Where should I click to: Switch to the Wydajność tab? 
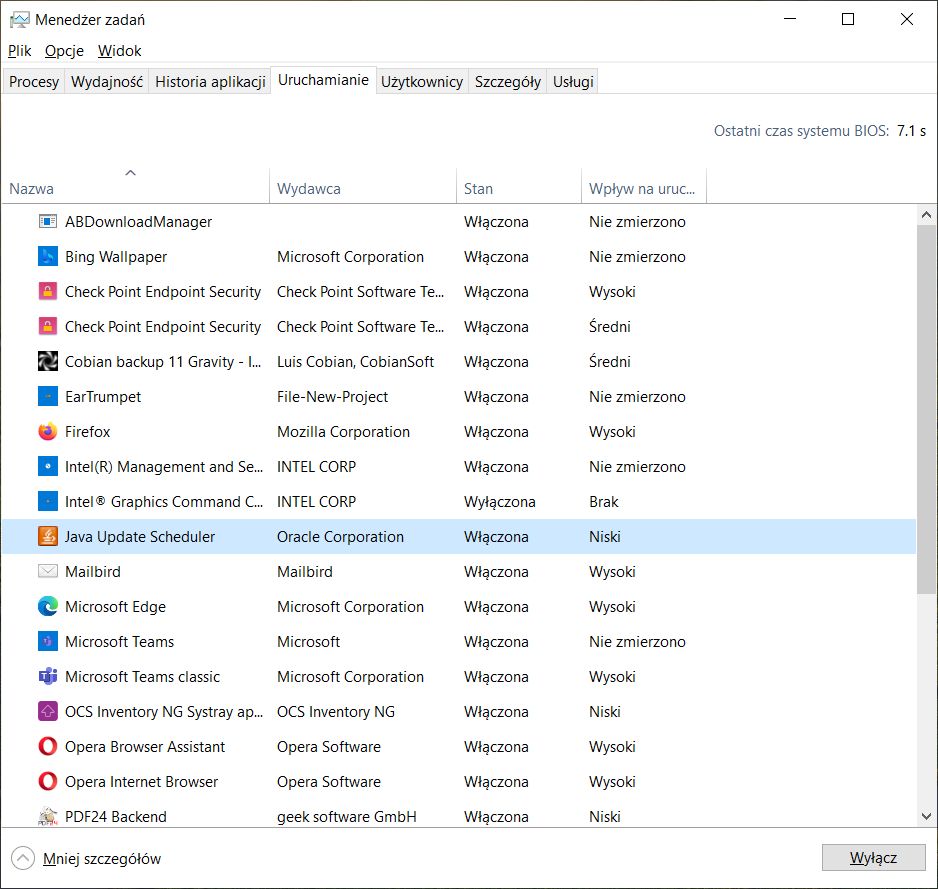tap(107, 82)
